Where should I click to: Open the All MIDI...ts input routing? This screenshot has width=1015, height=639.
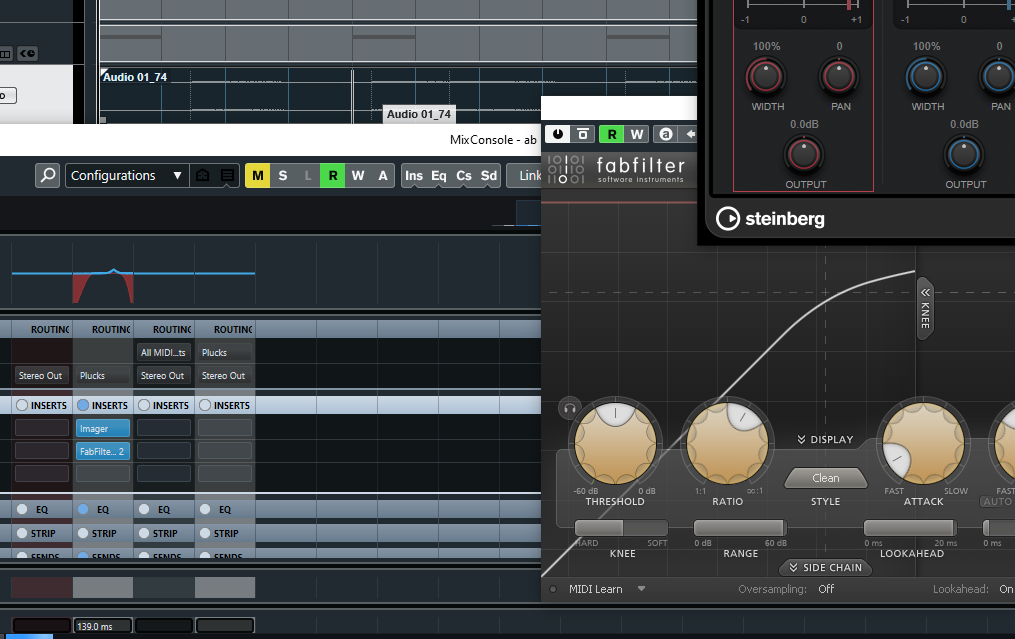[164, 353]
